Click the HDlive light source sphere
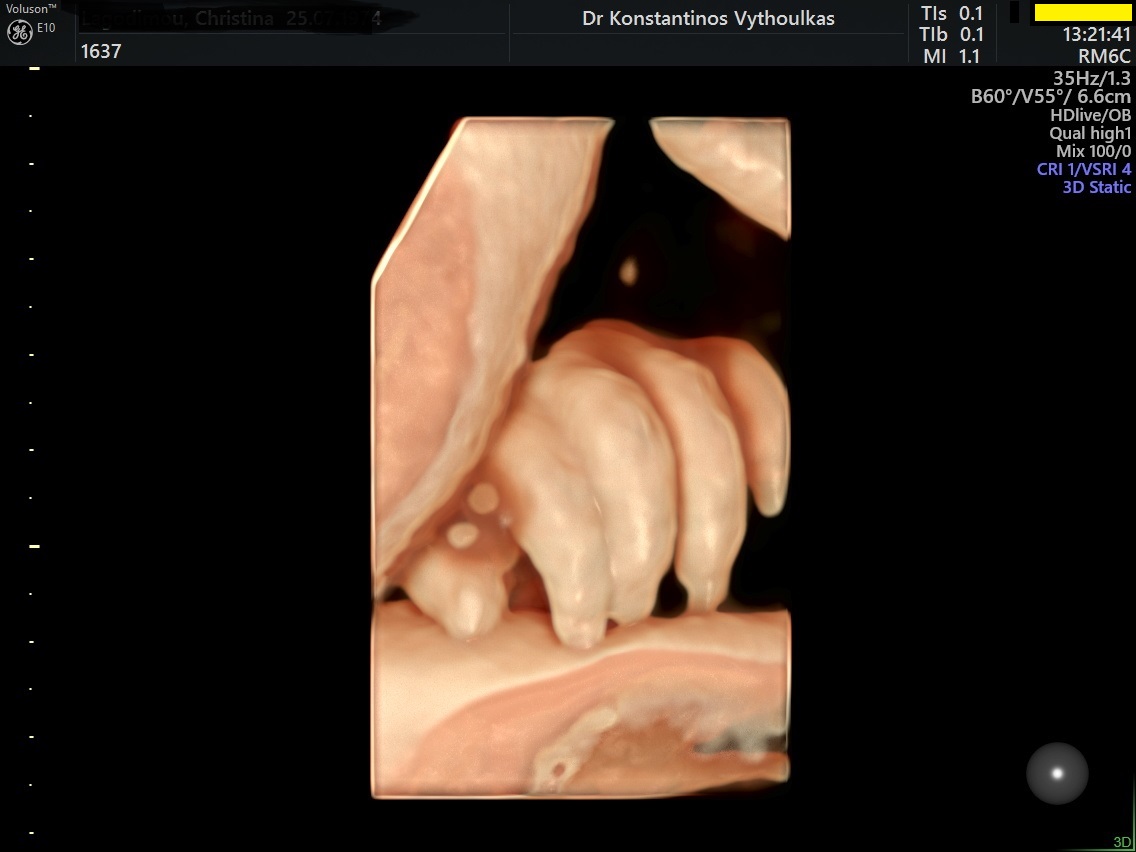The image size is (1136, 852). point(1057,773)
